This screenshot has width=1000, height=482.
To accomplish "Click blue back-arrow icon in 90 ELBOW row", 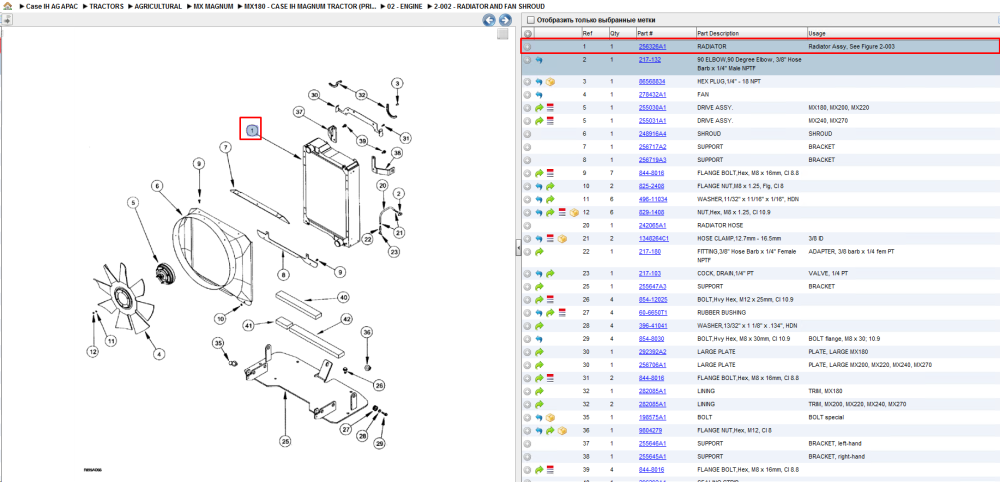I will (x=539, y=60).
